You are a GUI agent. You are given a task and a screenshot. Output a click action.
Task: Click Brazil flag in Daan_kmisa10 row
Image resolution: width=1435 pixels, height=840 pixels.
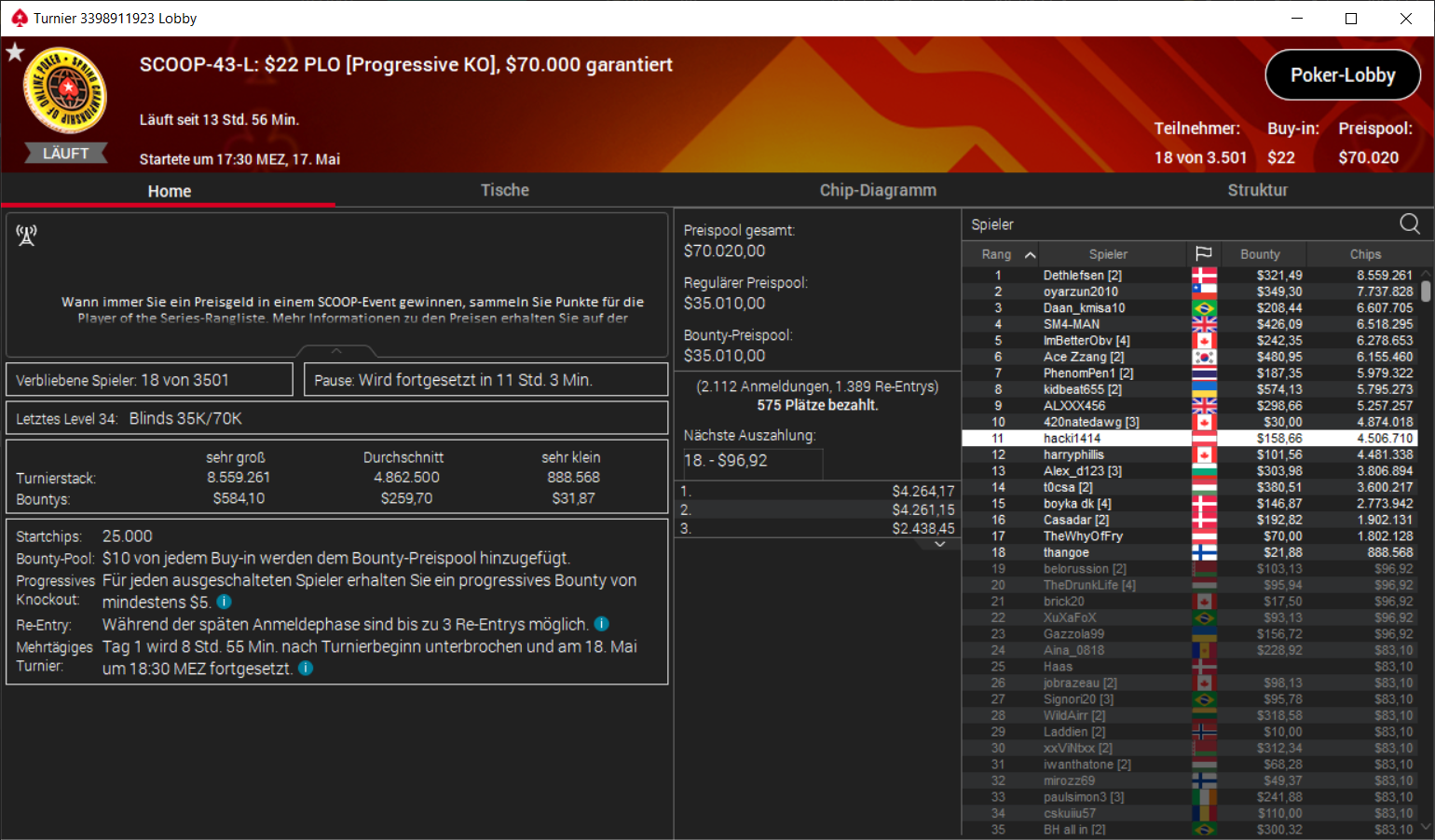1204,308
